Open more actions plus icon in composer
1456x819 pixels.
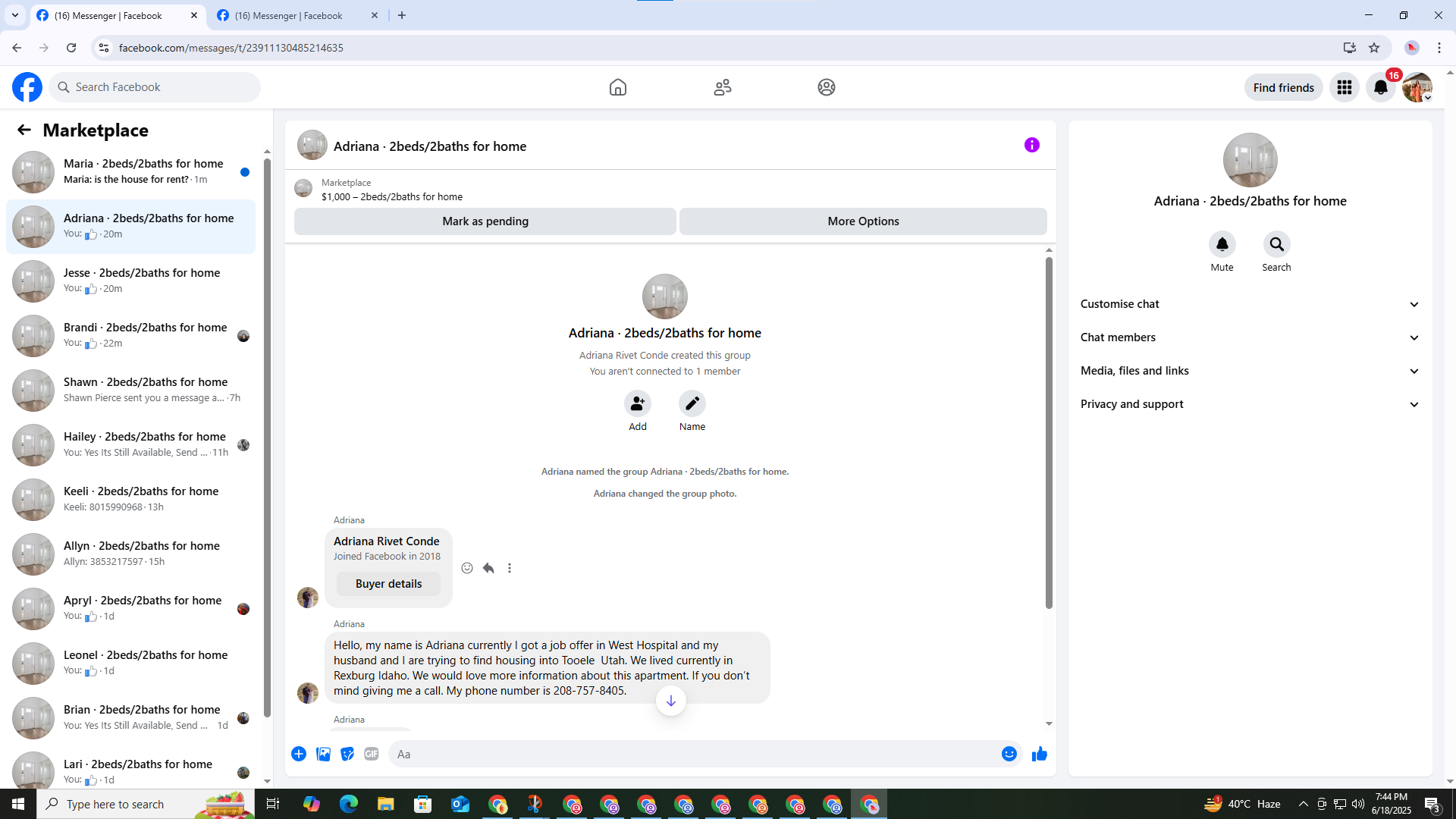click(299, 754)
